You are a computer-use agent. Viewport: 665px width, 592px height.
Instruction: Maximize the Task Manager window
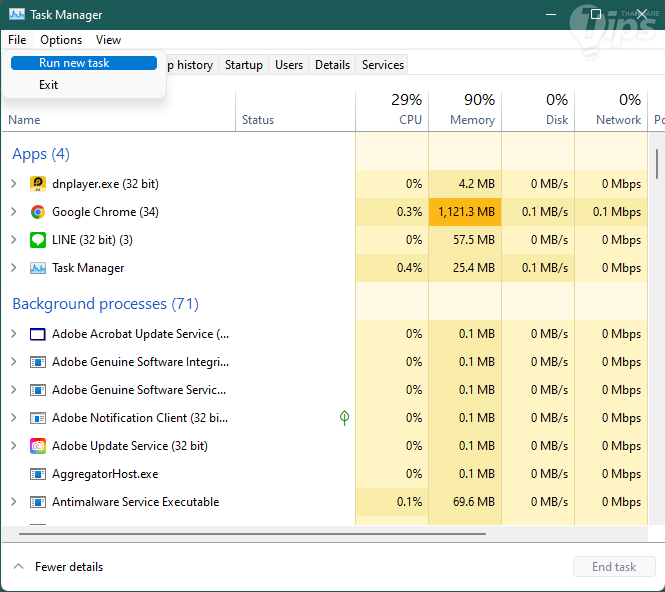point(596,14)
